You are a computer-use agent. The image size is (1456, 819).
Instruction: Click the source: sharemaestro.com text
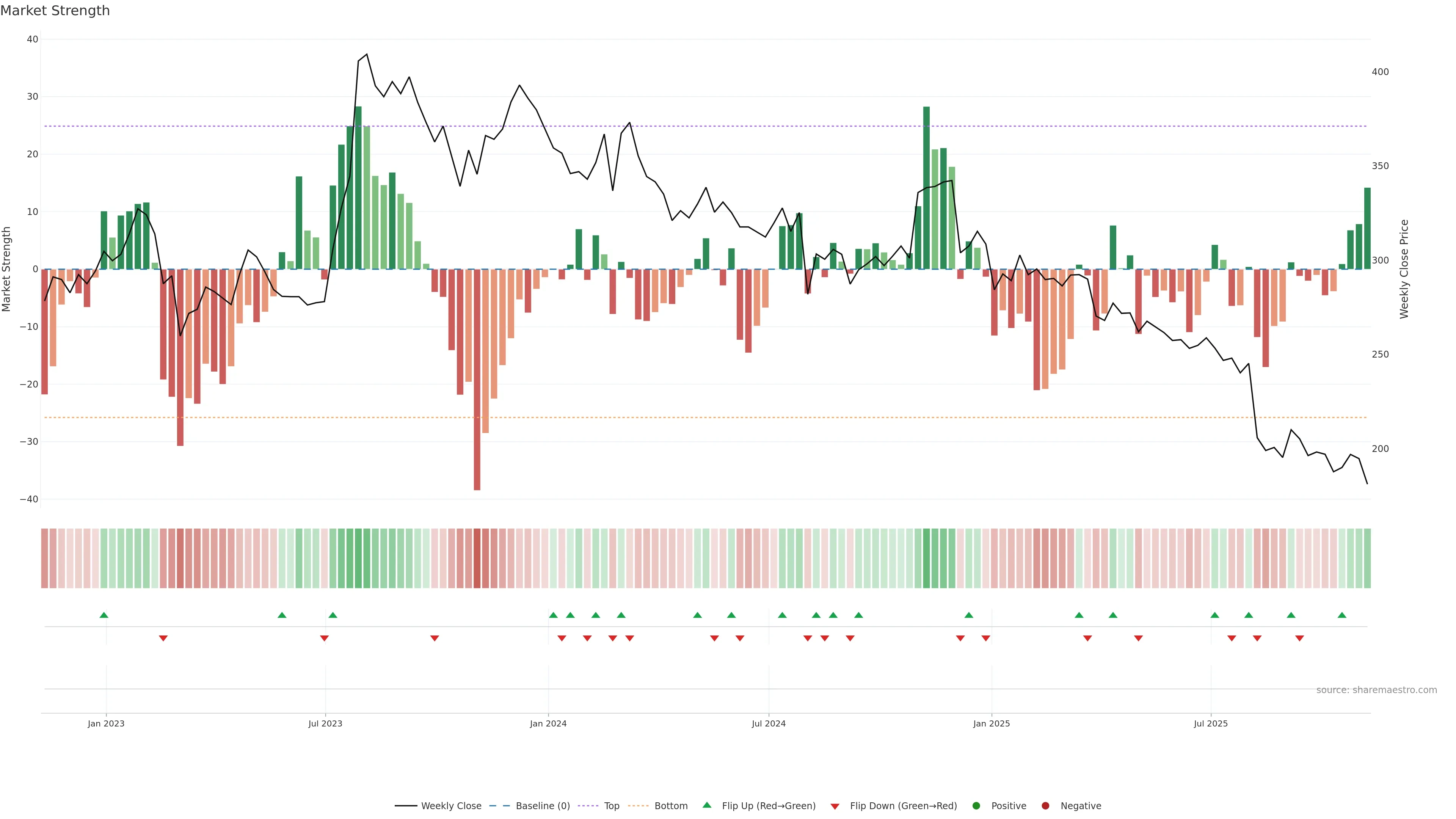point(1376,690)
